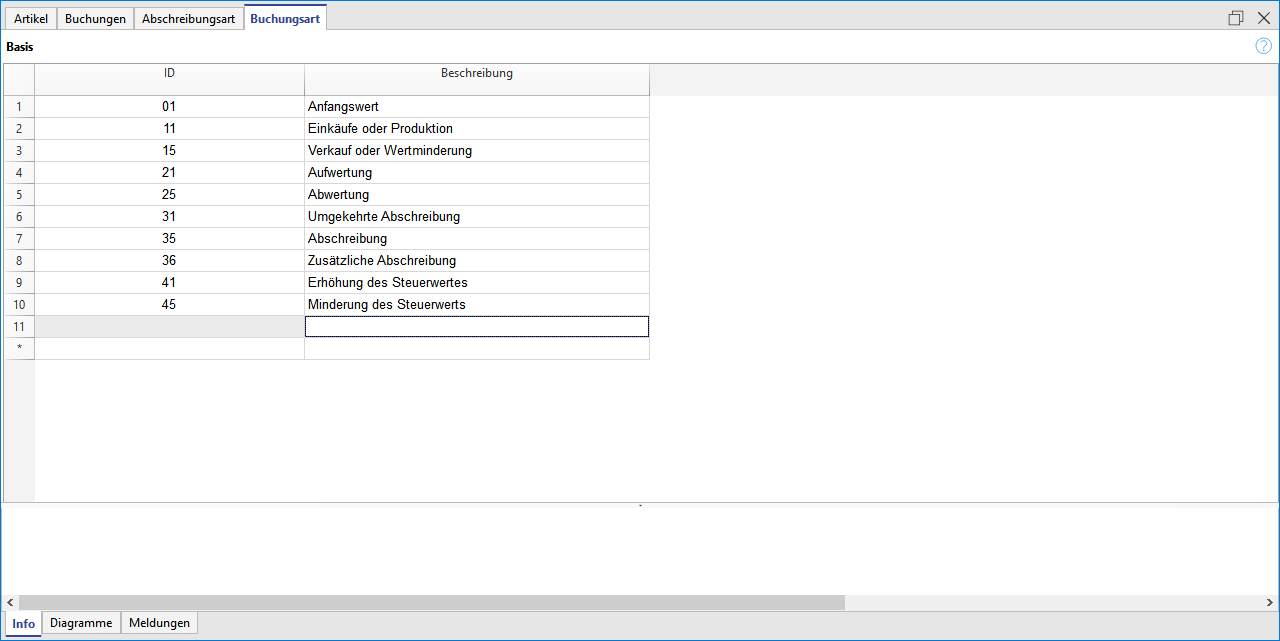Click the help question mark icon
The image size is (1280, 641).
click(1263, 46)
